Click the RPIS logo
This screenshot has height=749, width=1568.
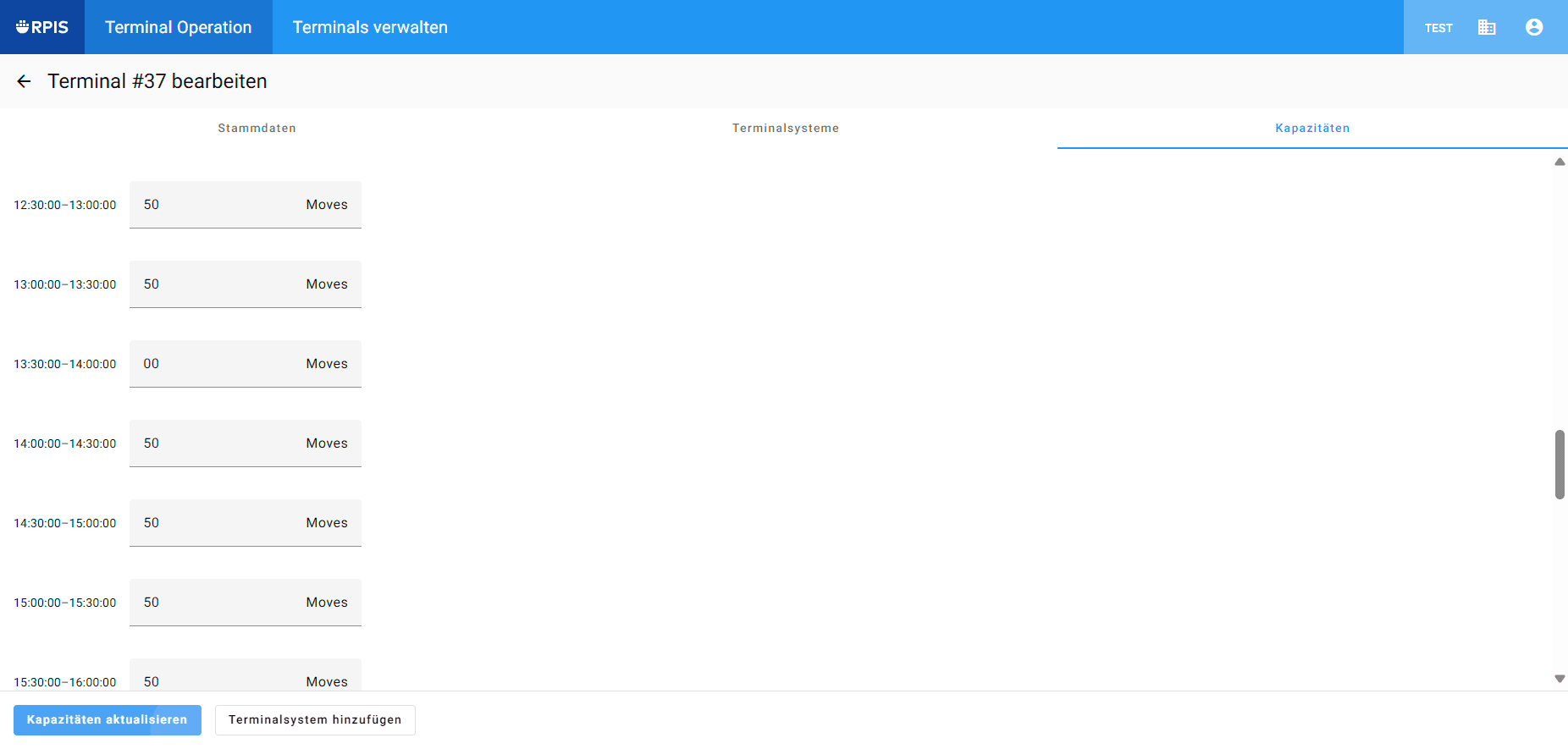point(42,27)
